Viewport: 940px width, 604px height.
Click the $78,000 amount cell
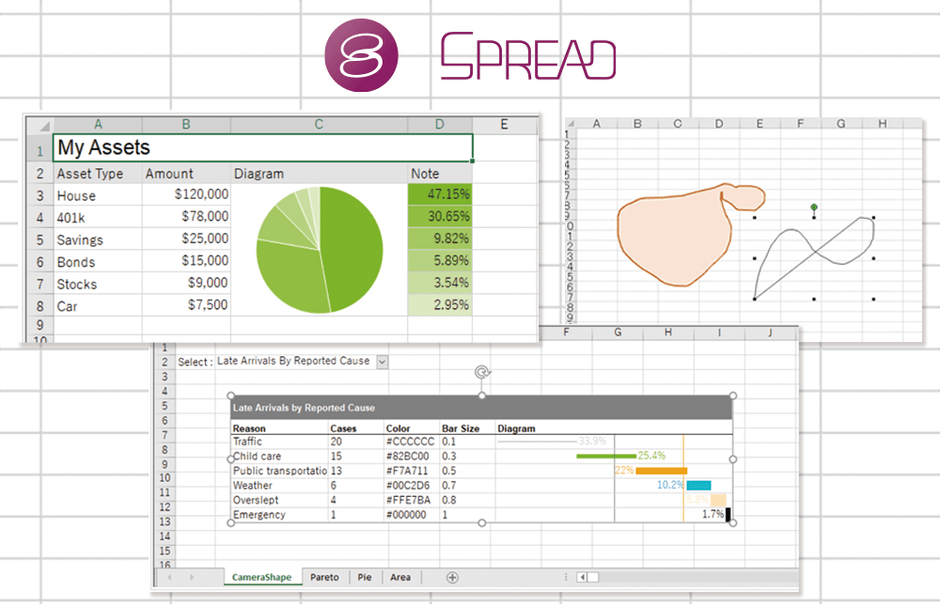(186, 217)
